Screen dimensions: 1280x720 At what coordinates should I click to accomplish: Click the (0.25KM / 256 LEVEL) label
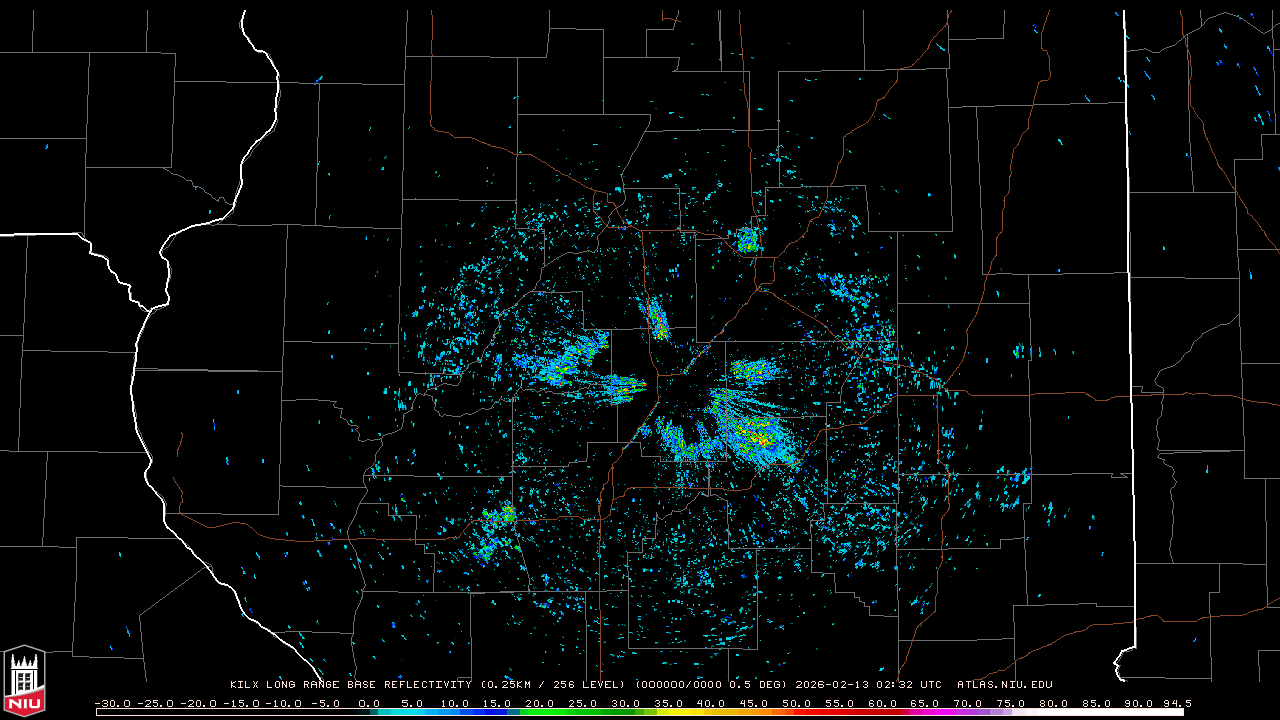(x=554, y=685)
